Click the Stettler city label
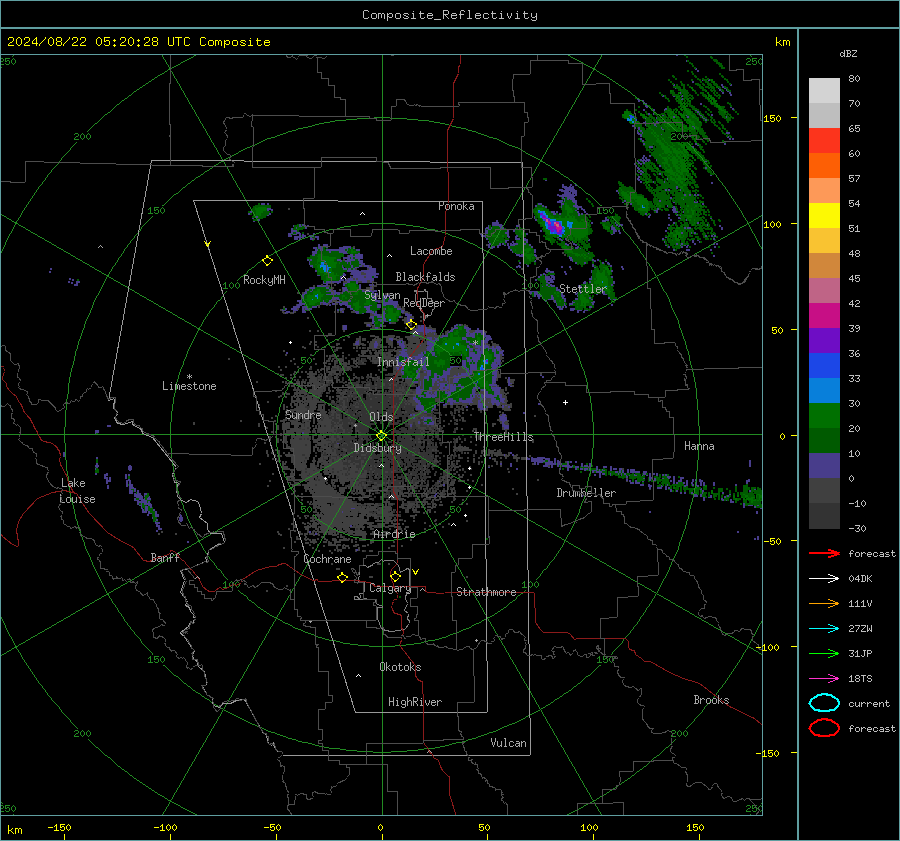The height and width of the screenshot is (841, 900). pos(583,289)
